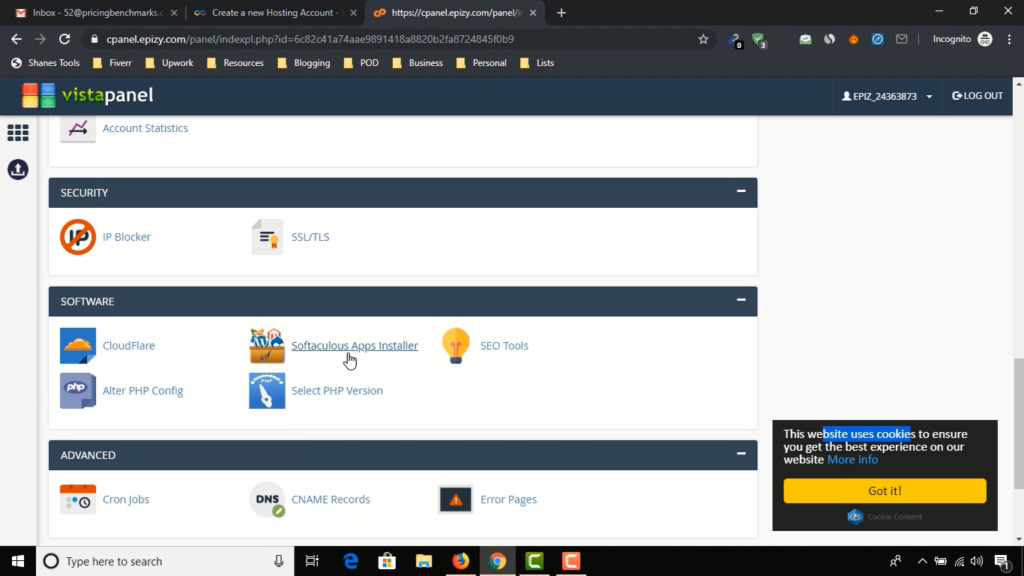This screenshot has height=576, width=1024.
Task: Open the Resources bookmarks folder
Action: [x=235, y=63]
